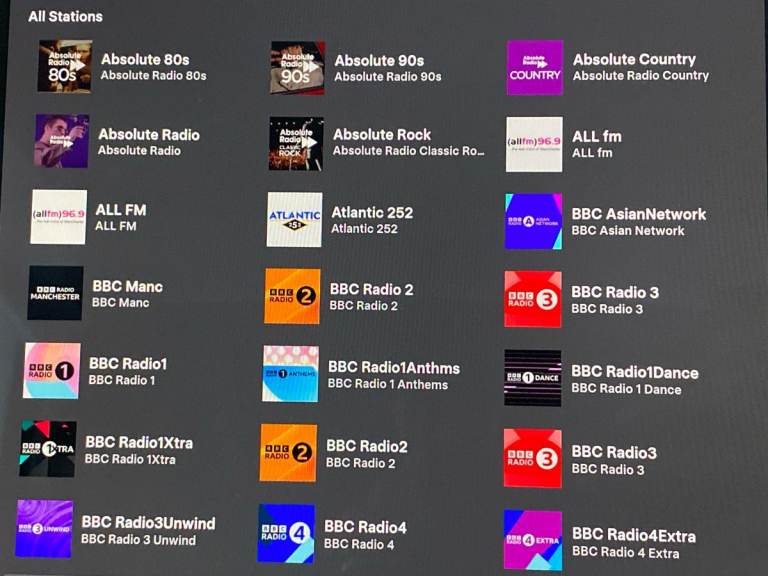Click the "BBC Radio2" station title
This screenshot has height=576, width=768.
tap(367, 447)
